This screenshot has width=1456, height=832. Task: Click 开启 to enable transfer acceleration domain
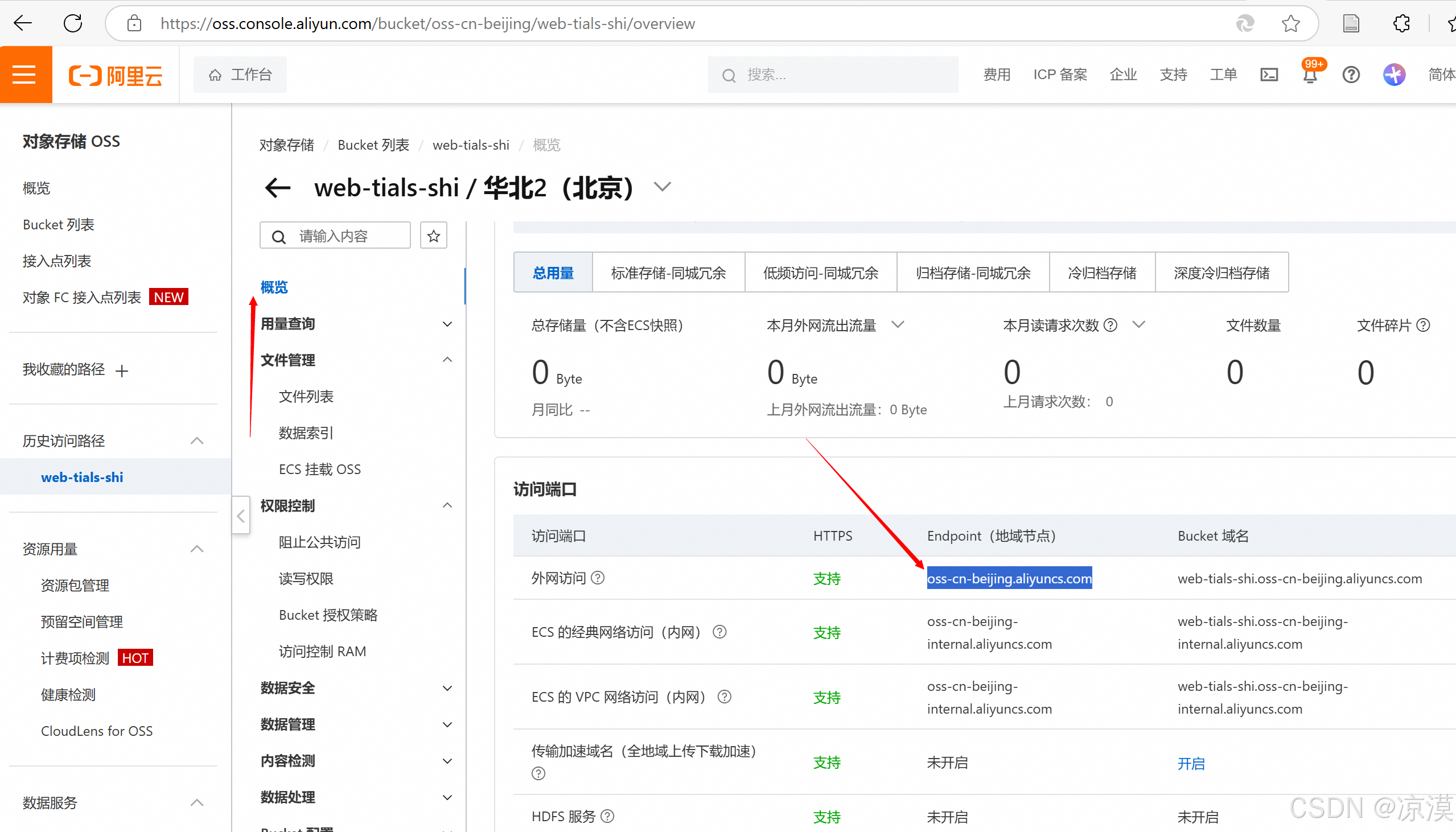pyautogui.click(x=1191, y=763)
